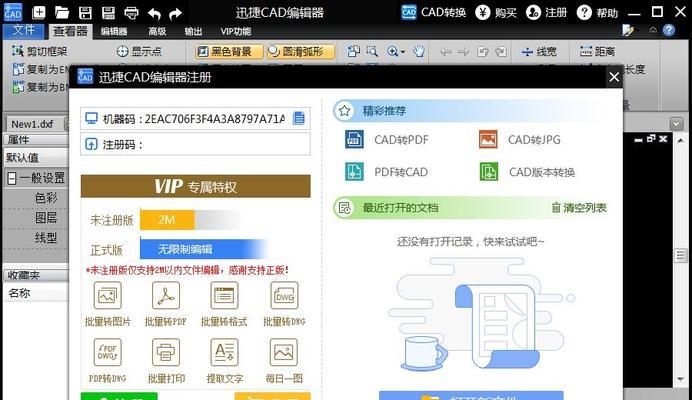The image size is (692, 400).
Task: Click the 线宽 line width button
Action: click(539, 52)
